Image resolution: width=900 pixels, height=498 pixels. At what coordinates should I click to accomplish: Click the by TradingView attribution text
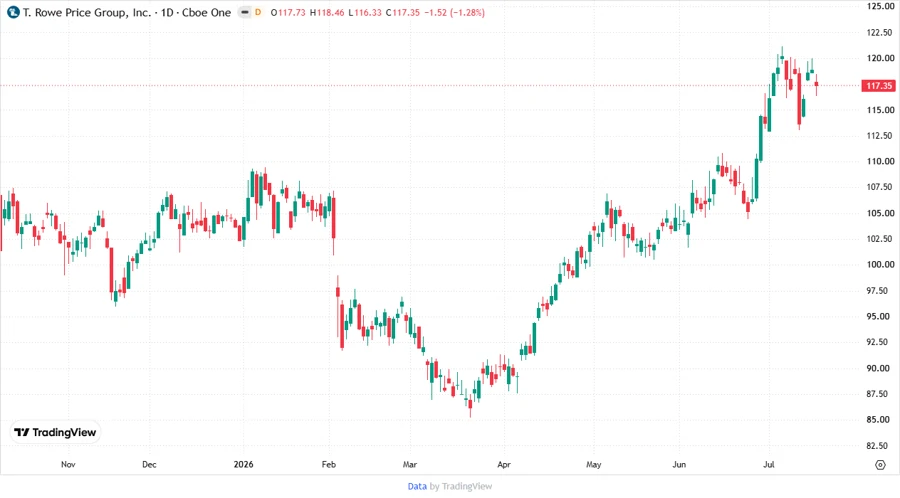[461, 486]
